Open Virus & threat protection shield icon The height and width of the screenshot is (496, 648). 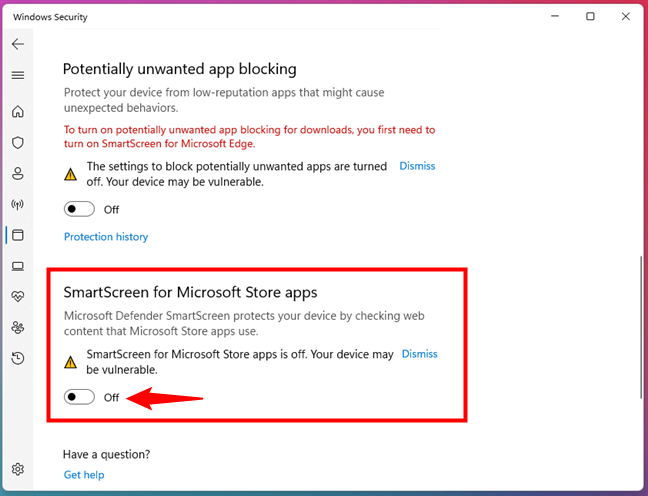[x=18, y=143]
